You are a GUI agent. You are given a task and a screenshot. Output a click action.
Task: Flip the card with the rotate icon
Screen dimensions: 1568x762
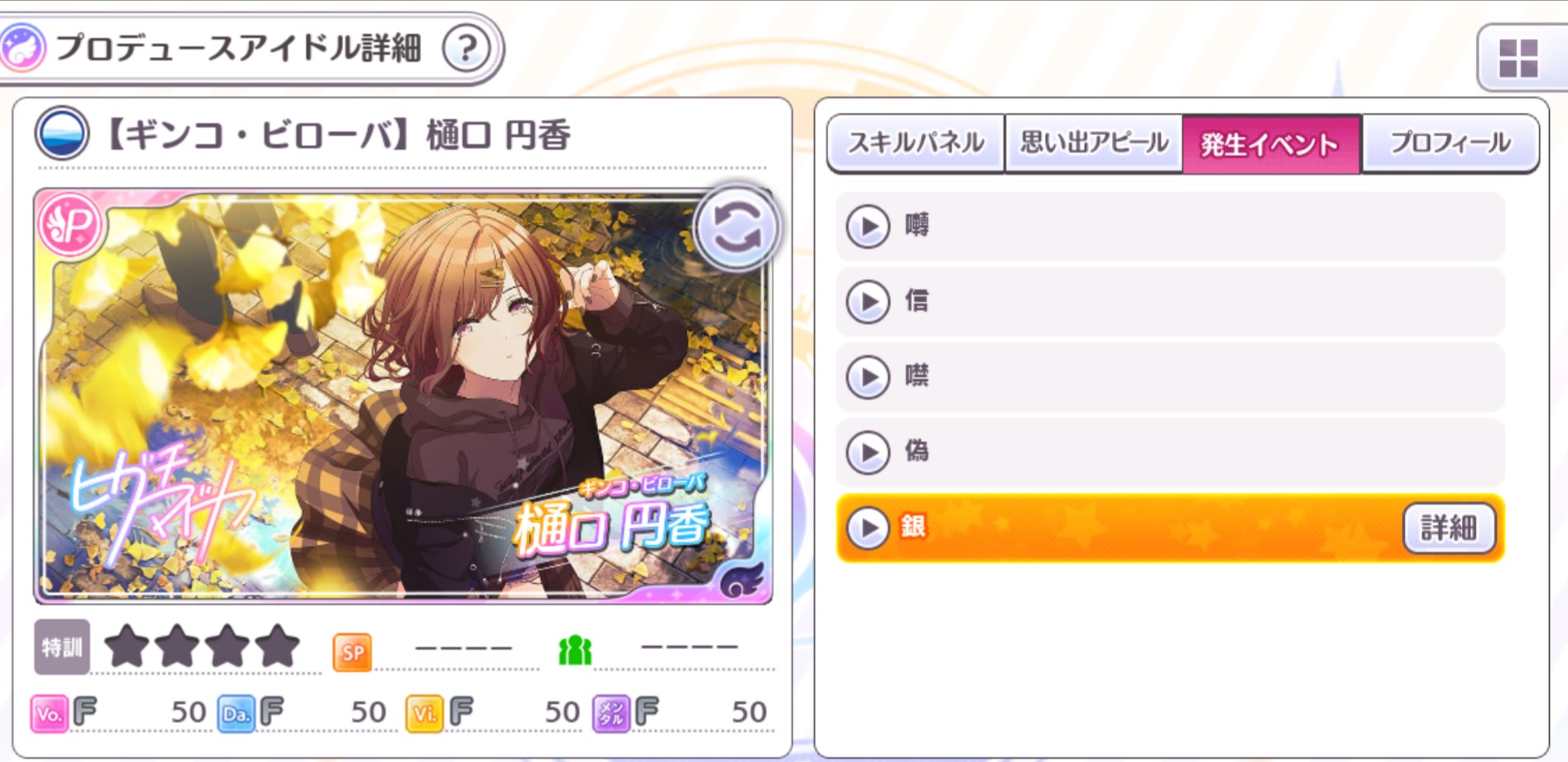736,228
